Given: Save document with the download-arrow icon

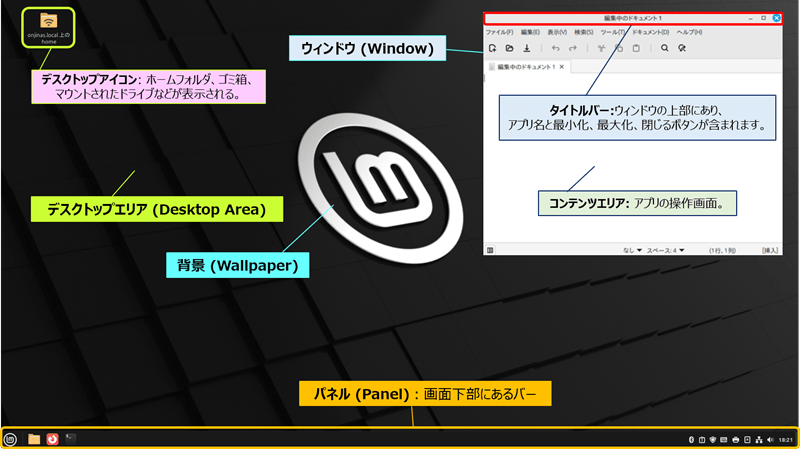Looking at the screenshot, I should pos(527,48).
